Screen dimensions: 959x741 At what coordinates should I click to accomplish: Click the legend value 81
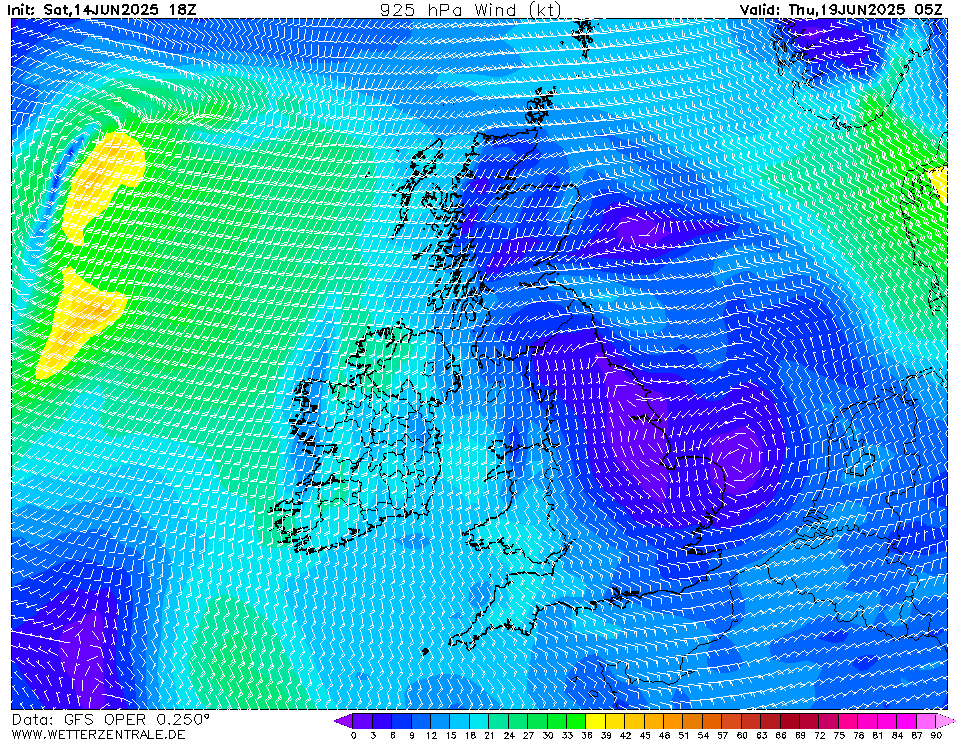878,735
